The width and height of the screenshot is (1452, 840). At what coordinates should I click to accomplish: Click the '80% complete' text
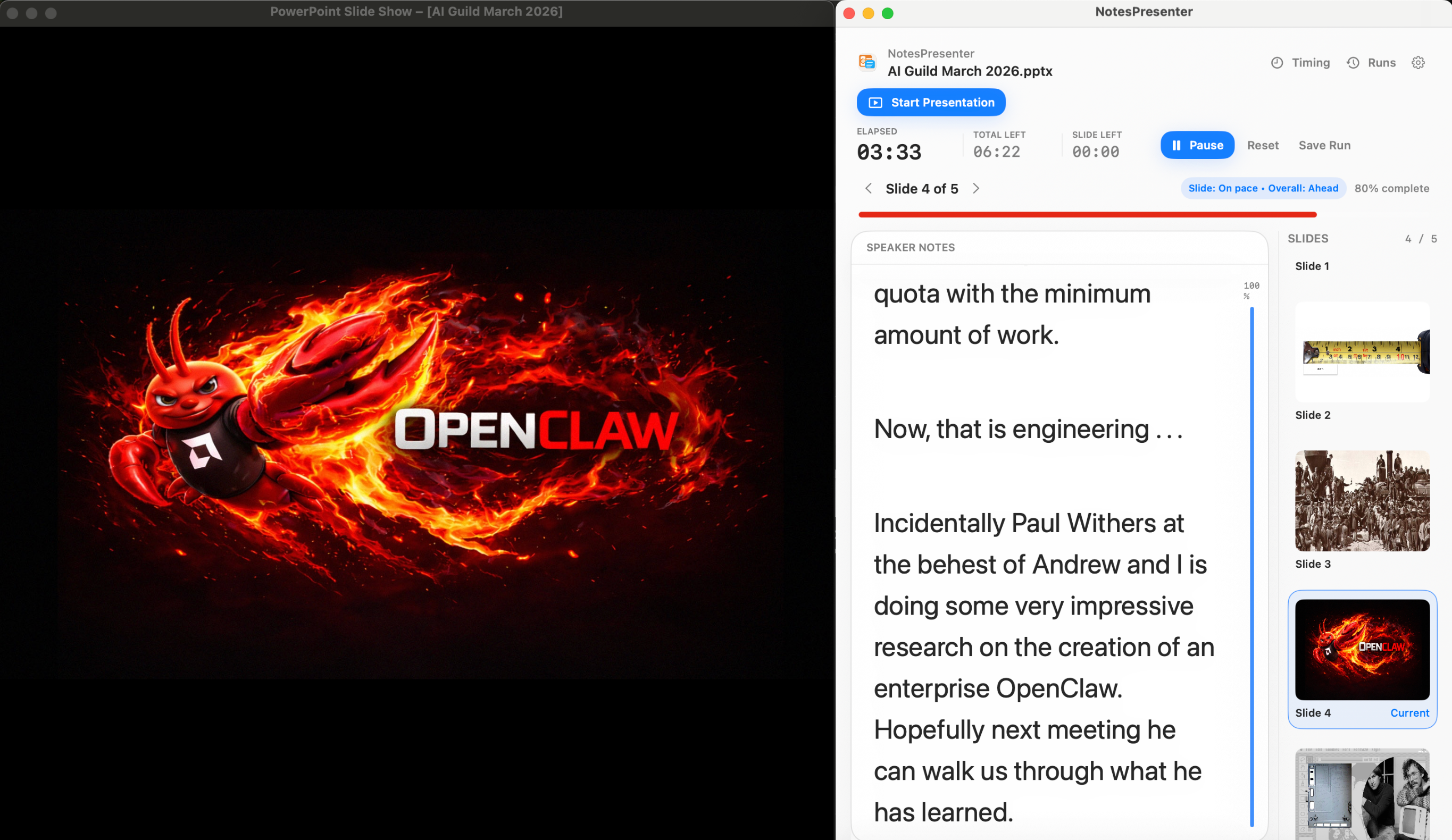pyautogui.click(x=1391, y=188)
